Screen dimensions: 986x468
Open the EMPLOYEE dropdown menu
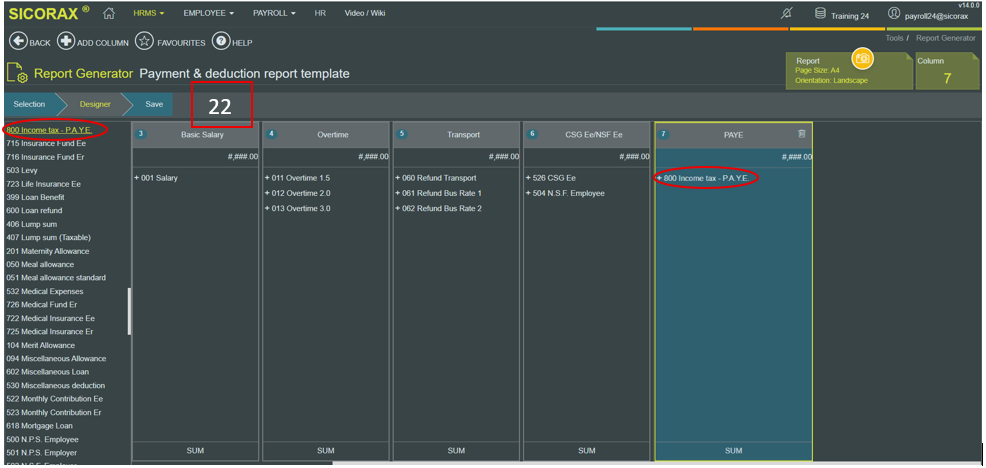(x=209, y=13)
